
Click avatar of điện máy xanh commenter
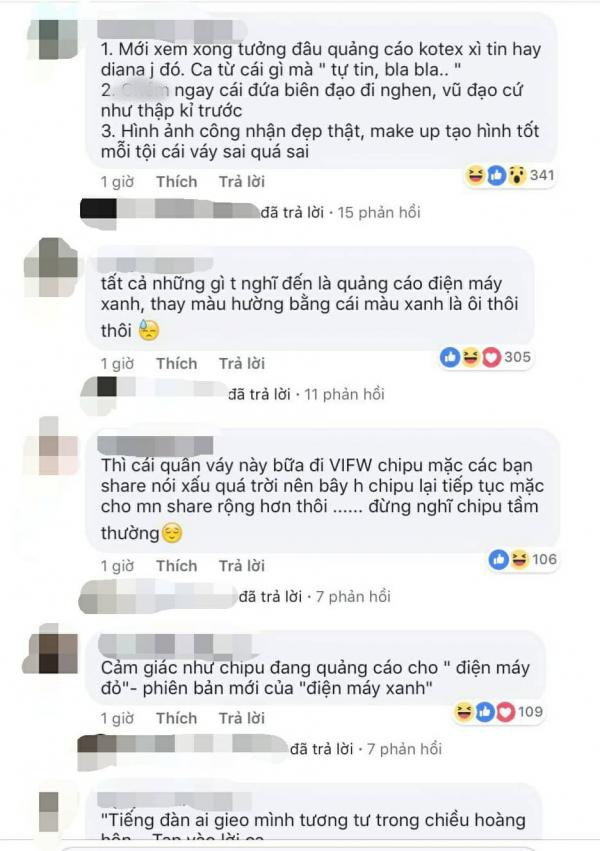click(x=52, y=269)
